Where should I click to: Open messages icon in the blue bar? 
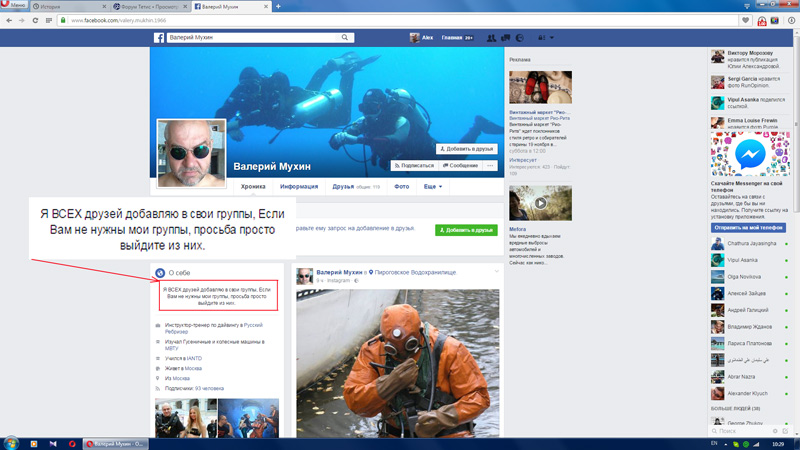[506, 38]
